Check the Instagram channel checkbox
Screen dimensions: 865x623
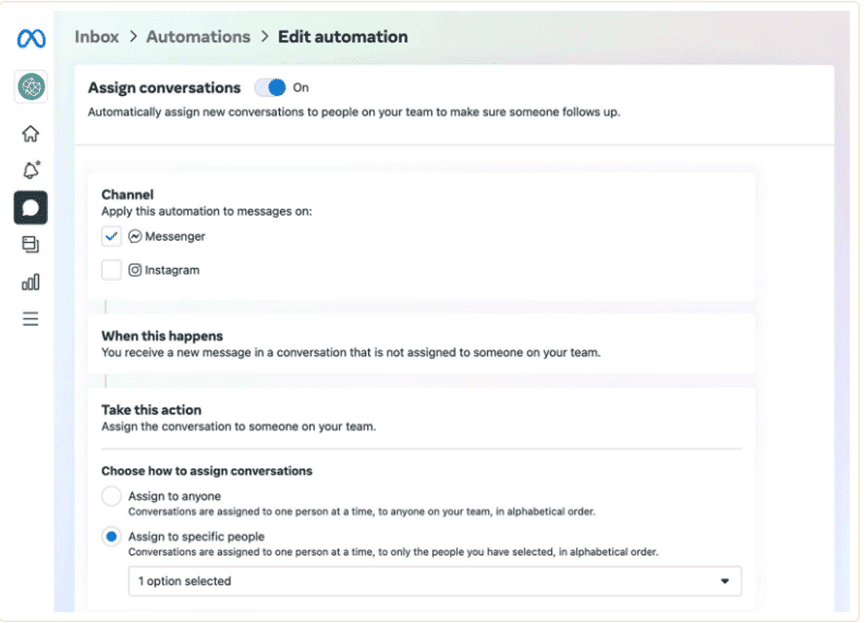coord(112,270)
